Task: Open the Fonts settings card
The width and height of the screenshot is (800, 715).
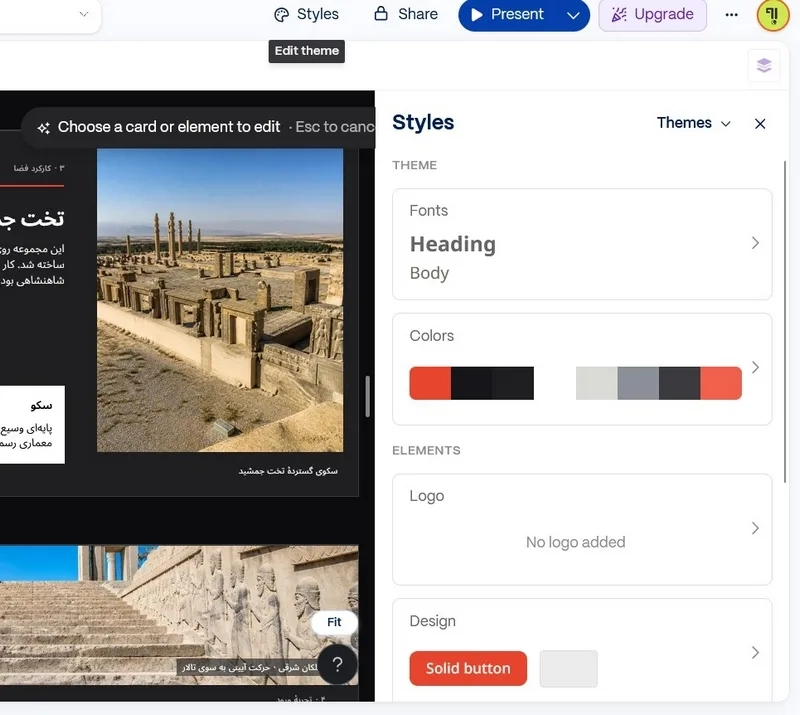Action: pos(582,244)
